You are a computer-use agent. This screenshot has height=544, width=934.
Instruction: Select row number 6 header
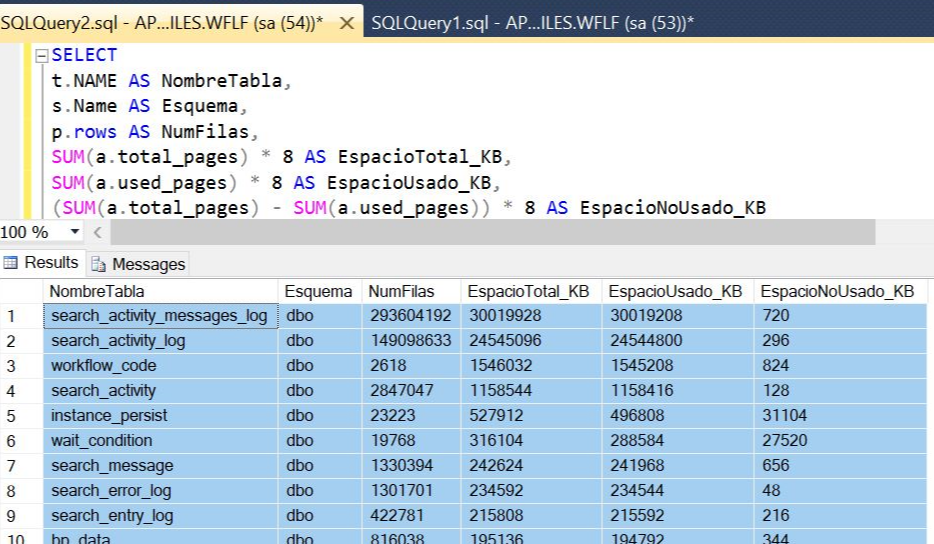pyautogui.click(x=21, y=441)
